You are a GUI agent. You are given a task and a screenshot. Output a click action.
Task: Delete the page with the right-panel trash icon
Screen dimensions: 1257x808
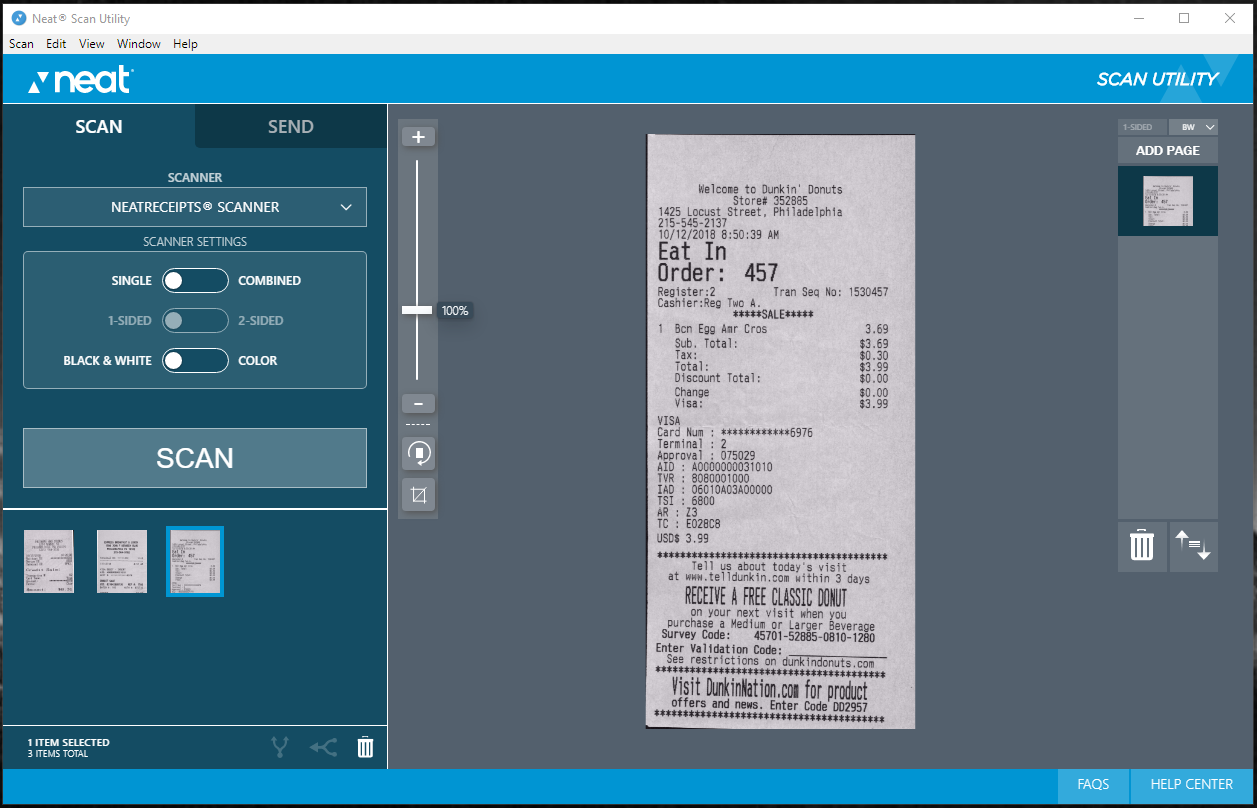click(1142, 546)
